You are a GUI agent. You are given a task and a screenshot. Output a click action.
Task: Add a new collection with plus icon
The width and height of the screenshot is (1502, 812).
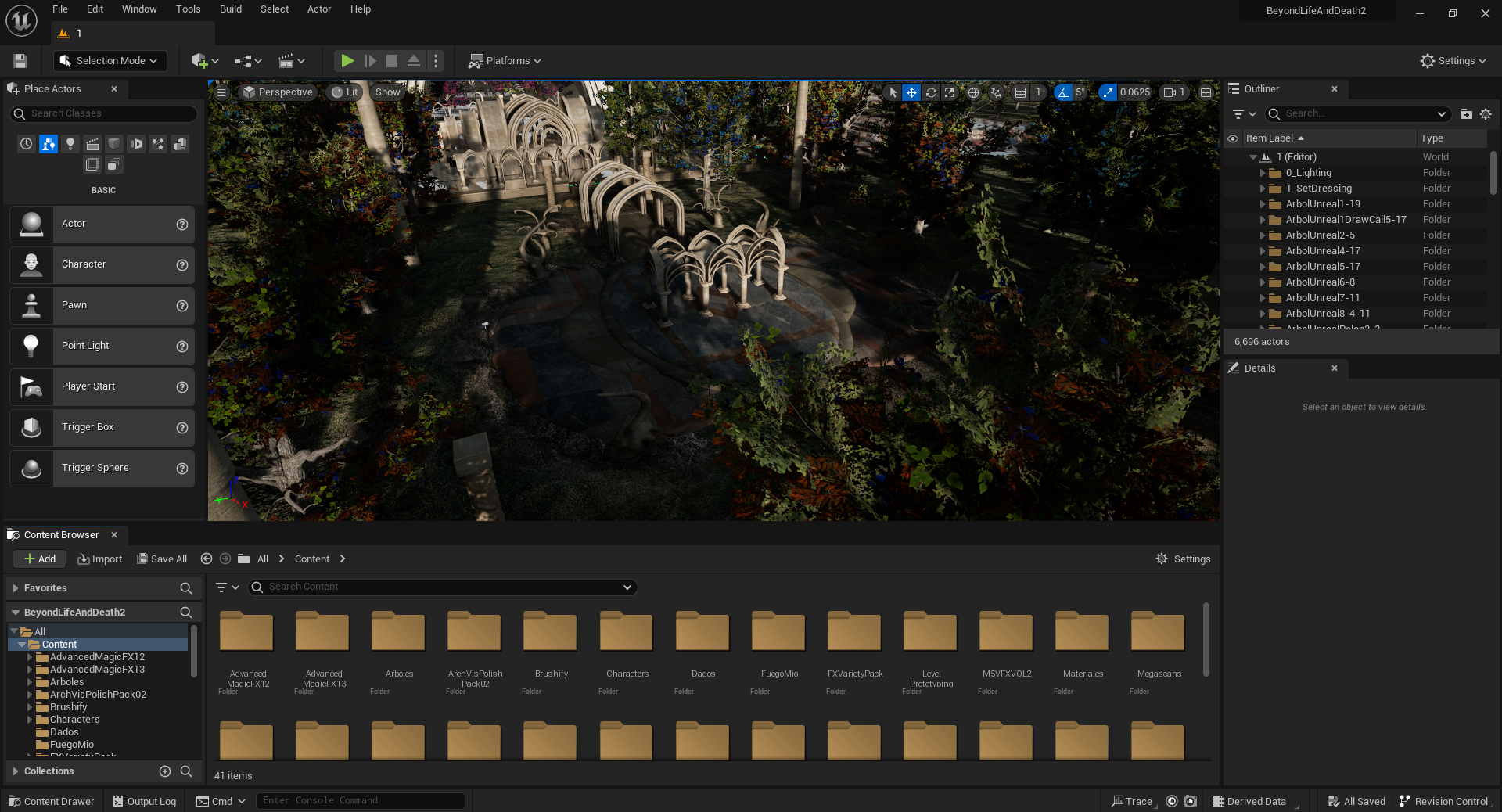click(165, 771)
